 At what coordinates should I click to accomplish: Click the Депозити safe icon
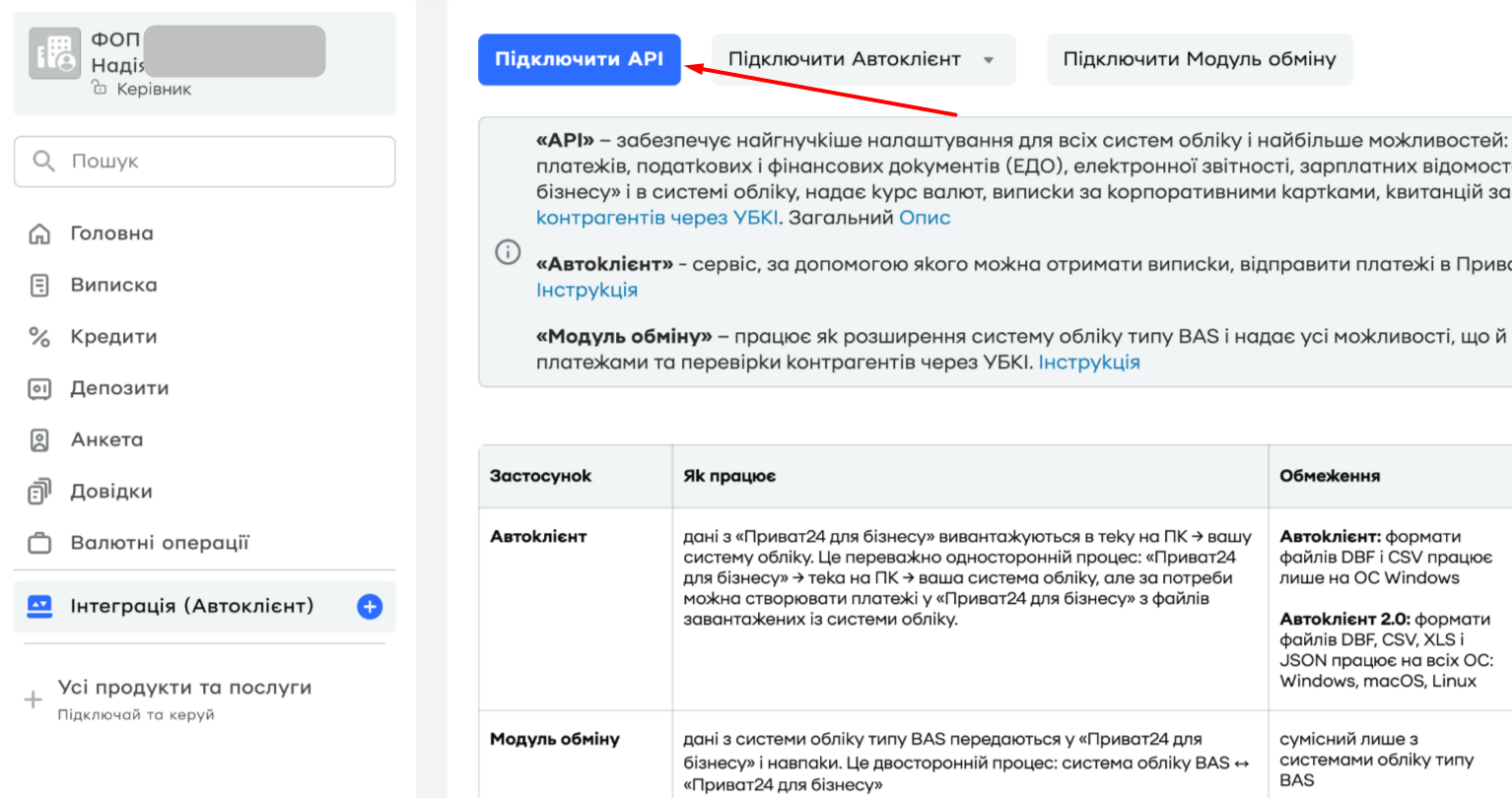(39, 389)
